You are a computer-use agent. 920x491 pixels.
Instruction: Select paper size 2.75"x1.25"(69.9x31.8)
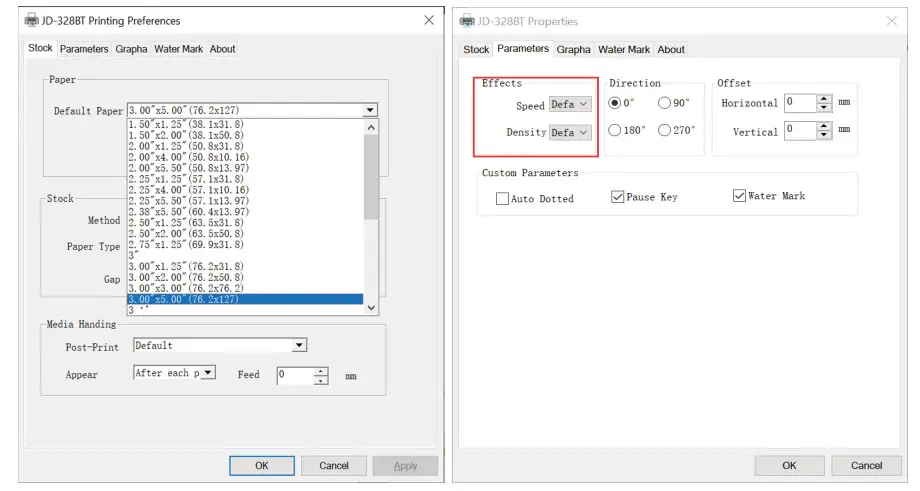coord(245,245)
